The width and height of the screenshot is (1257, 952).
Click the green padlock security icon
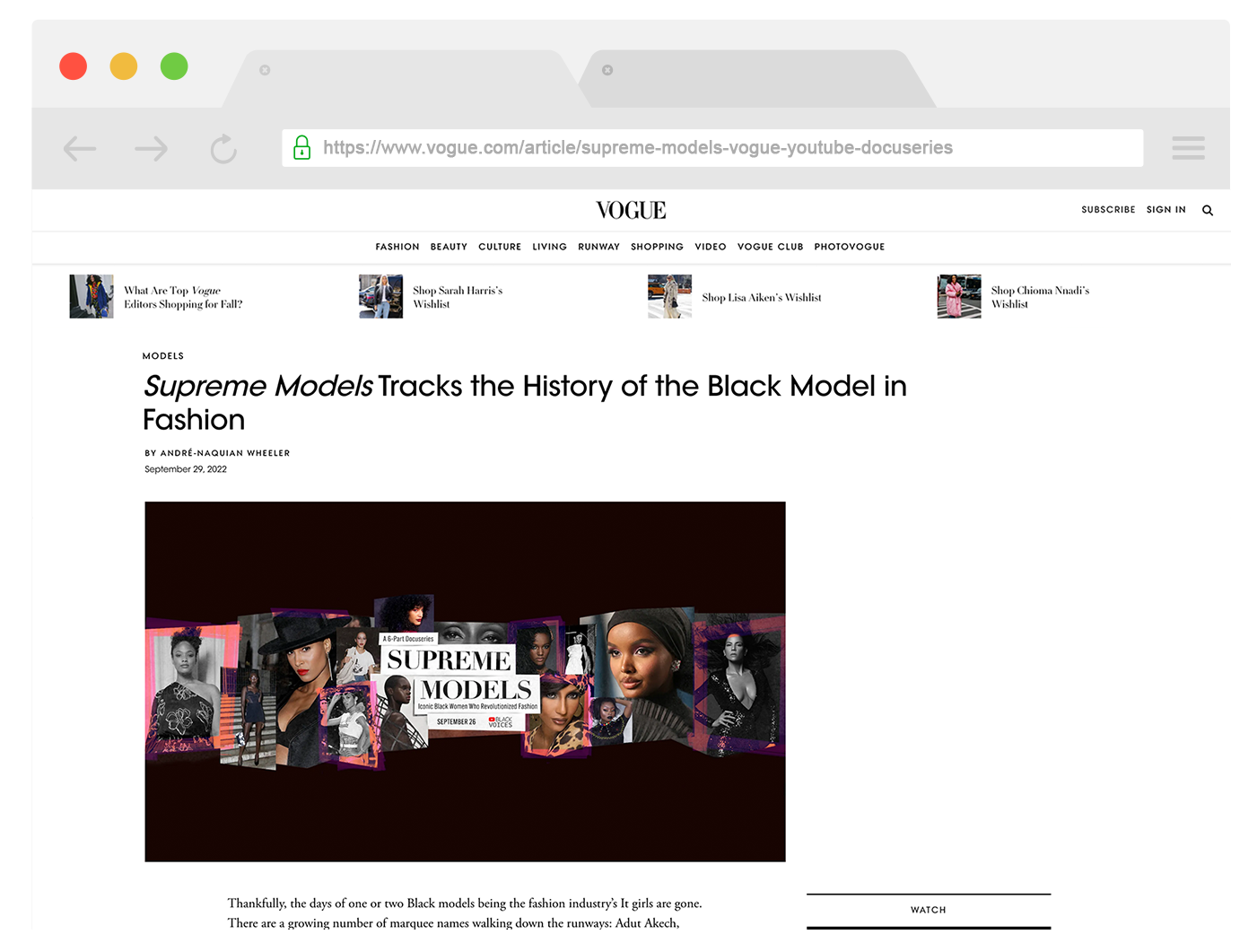302,147
